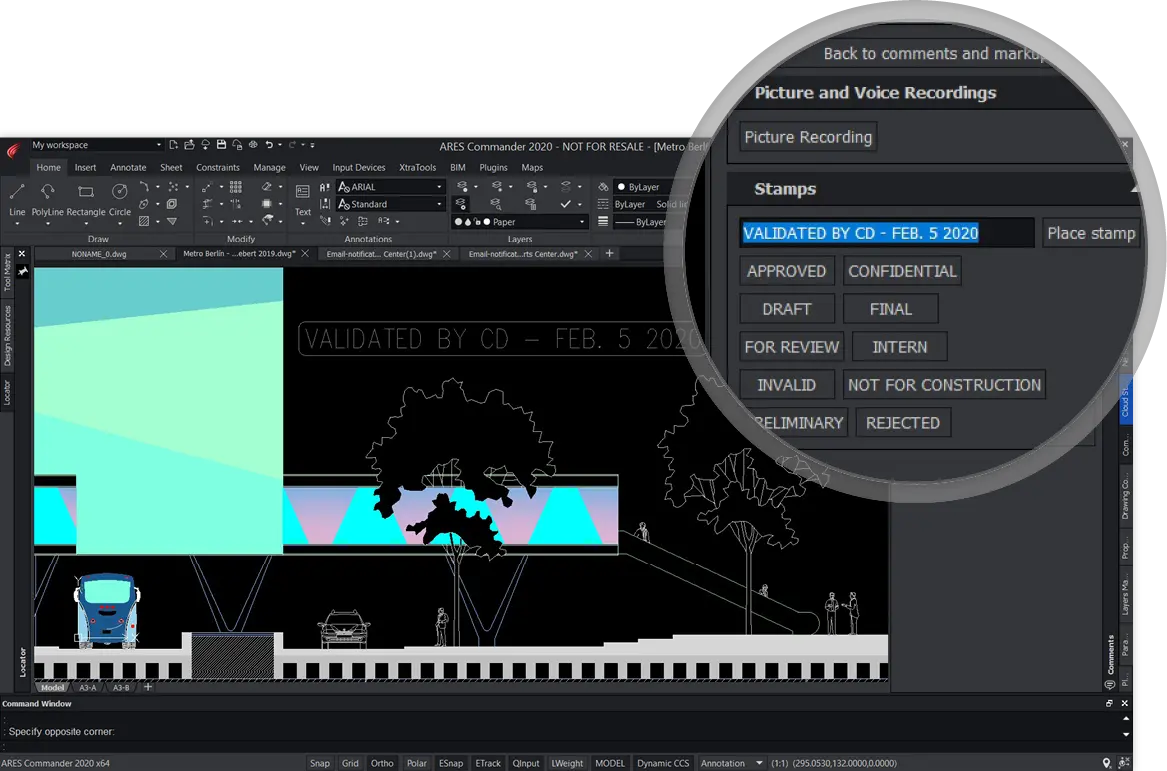Viewport: 1167px width, 771px height.
Task: Click the Activate Layer checkmark icon
Action: [x=566, y=204]
